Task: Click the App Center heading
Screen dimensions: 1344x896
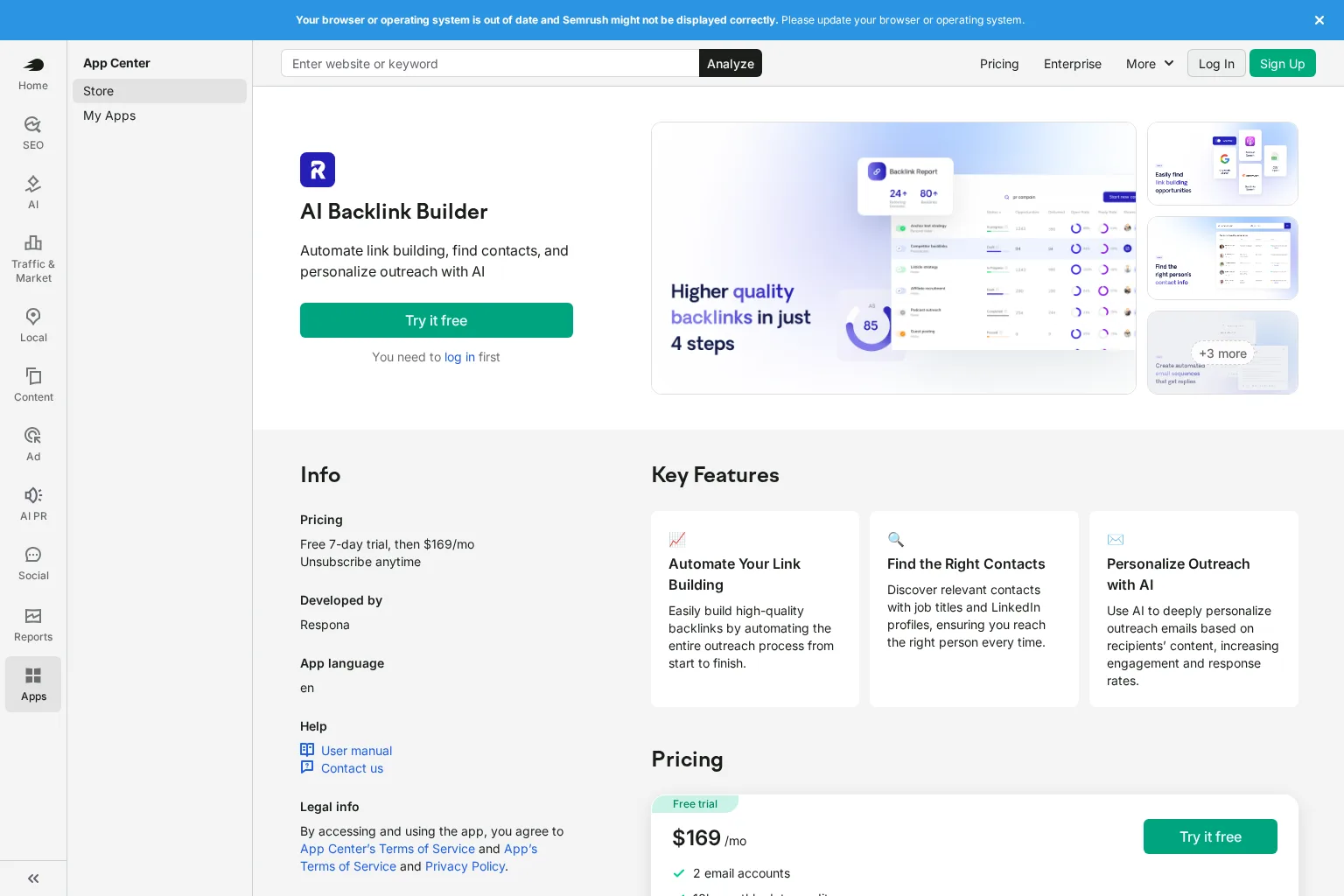Action: point(116,63)
